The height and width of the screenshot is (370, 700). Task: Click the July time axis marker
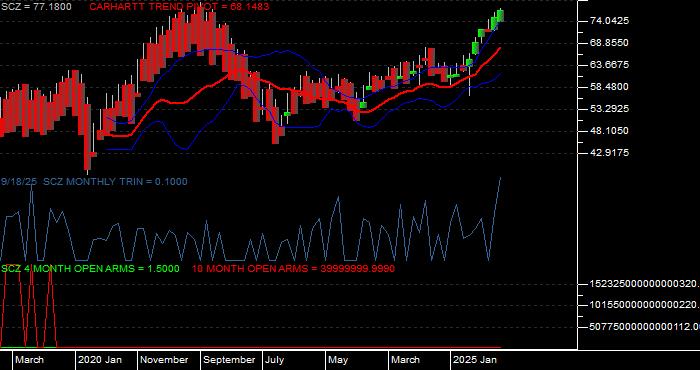tap(275, 360)
